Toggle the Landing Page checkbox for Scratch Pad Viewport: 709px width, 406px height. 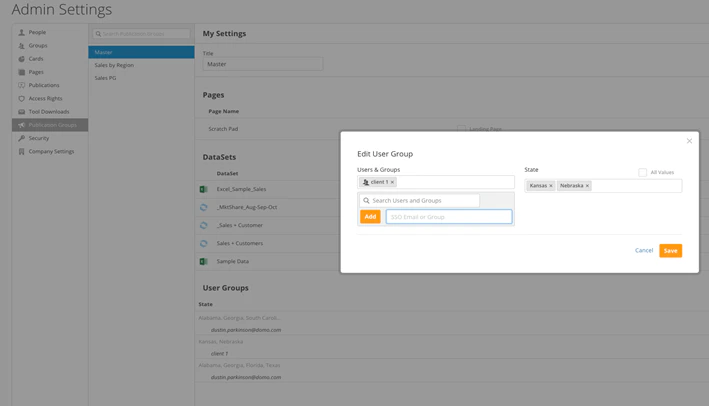pyautogui.click(x=461, y=129)
